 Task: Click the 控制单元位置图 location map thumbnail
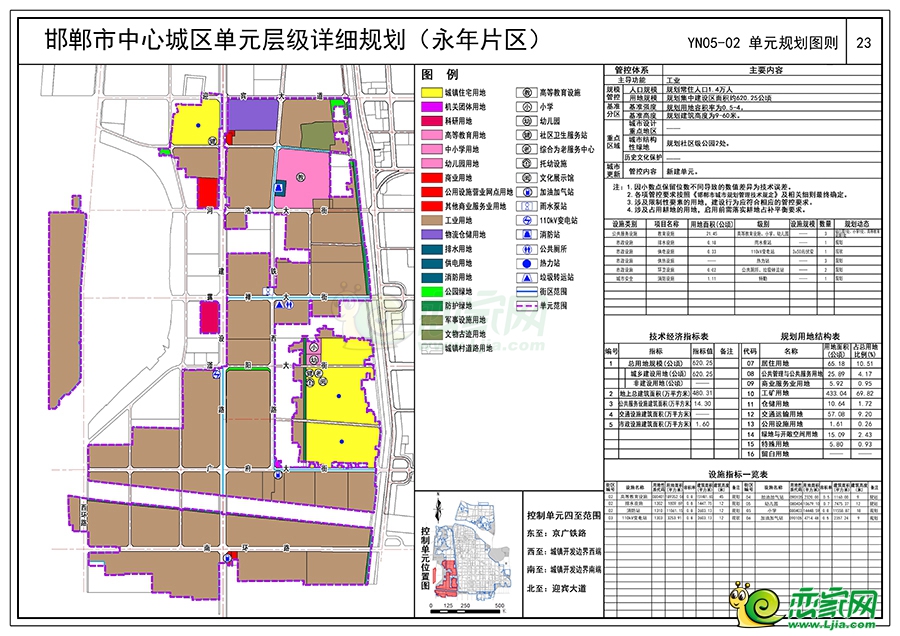point(473,549)
